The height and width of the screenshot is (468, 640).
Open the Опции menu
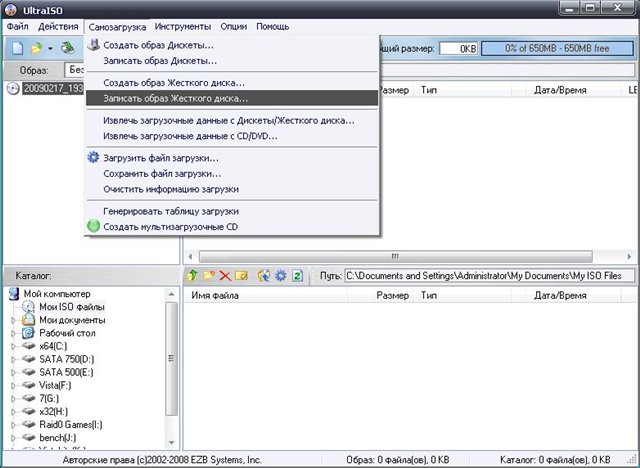(233, 27)
